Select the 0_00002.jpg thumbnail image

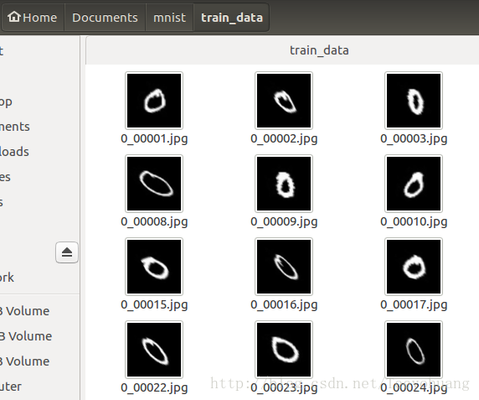(284, 100)
